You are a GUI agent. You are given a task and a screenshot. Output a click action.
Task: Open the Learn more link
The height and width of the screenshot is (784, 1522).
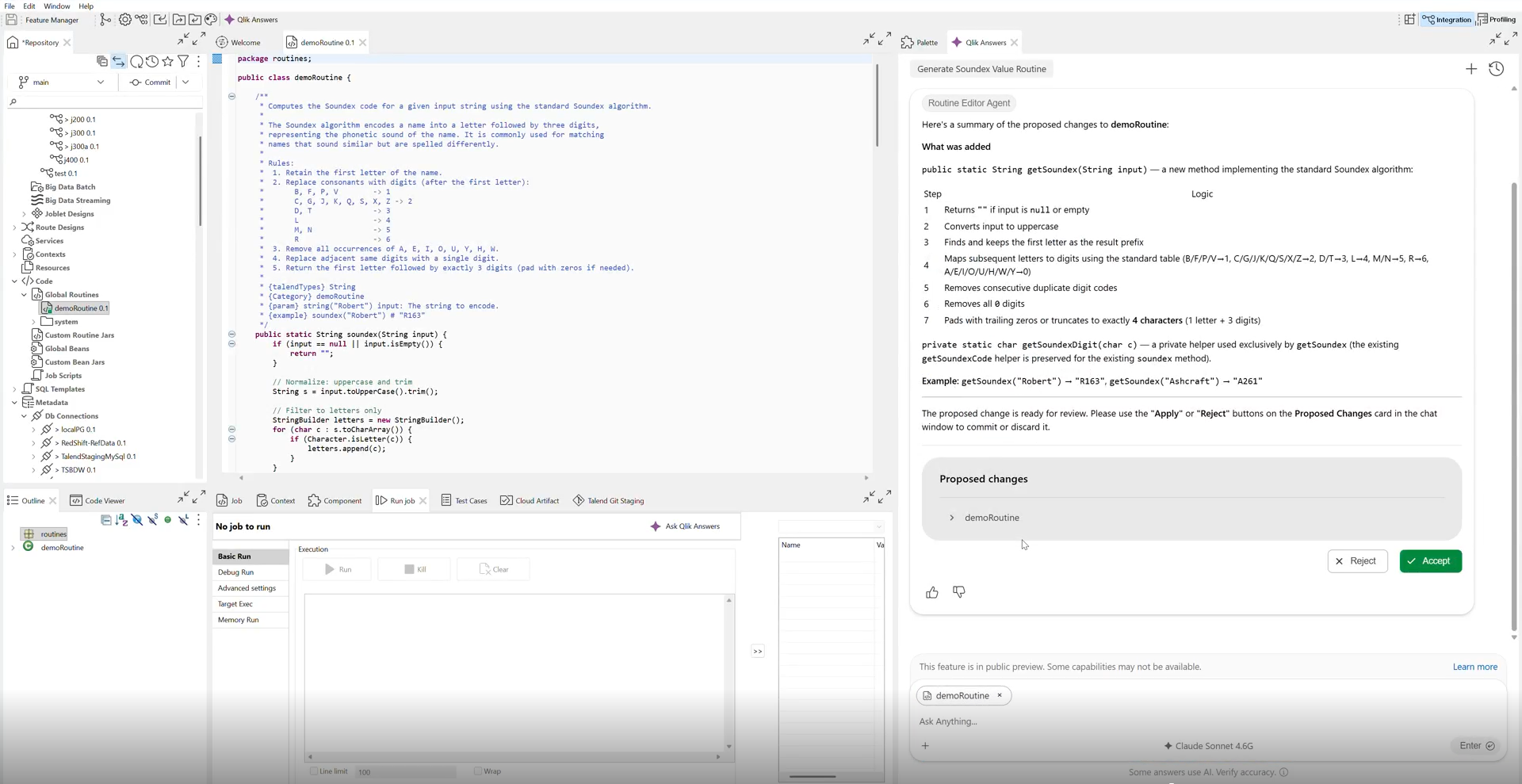coord(1474,667)
